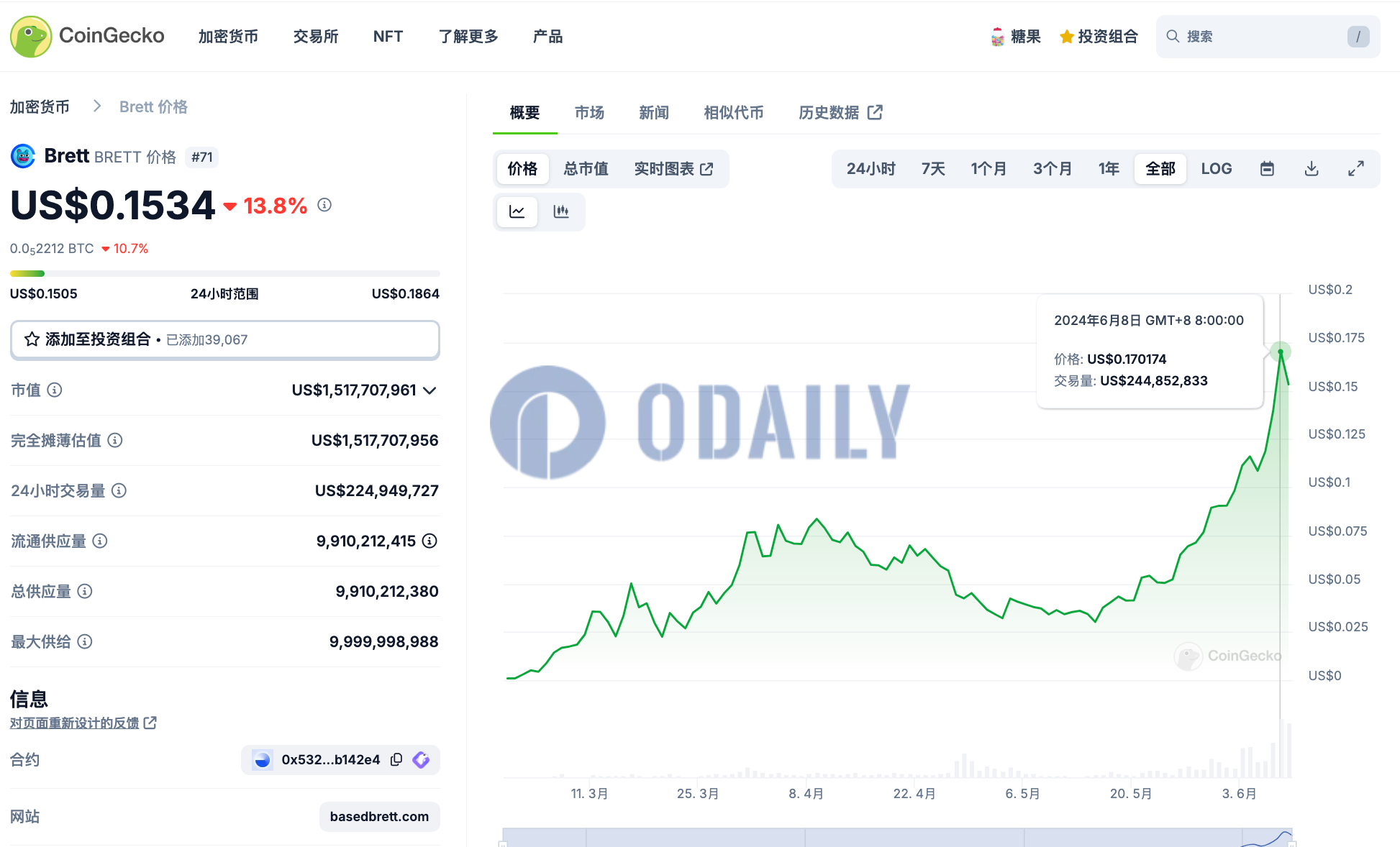Viewport: 1400px width, 847px height.
Task: Select 7天 time range
Action: click(x=933, y=169)
